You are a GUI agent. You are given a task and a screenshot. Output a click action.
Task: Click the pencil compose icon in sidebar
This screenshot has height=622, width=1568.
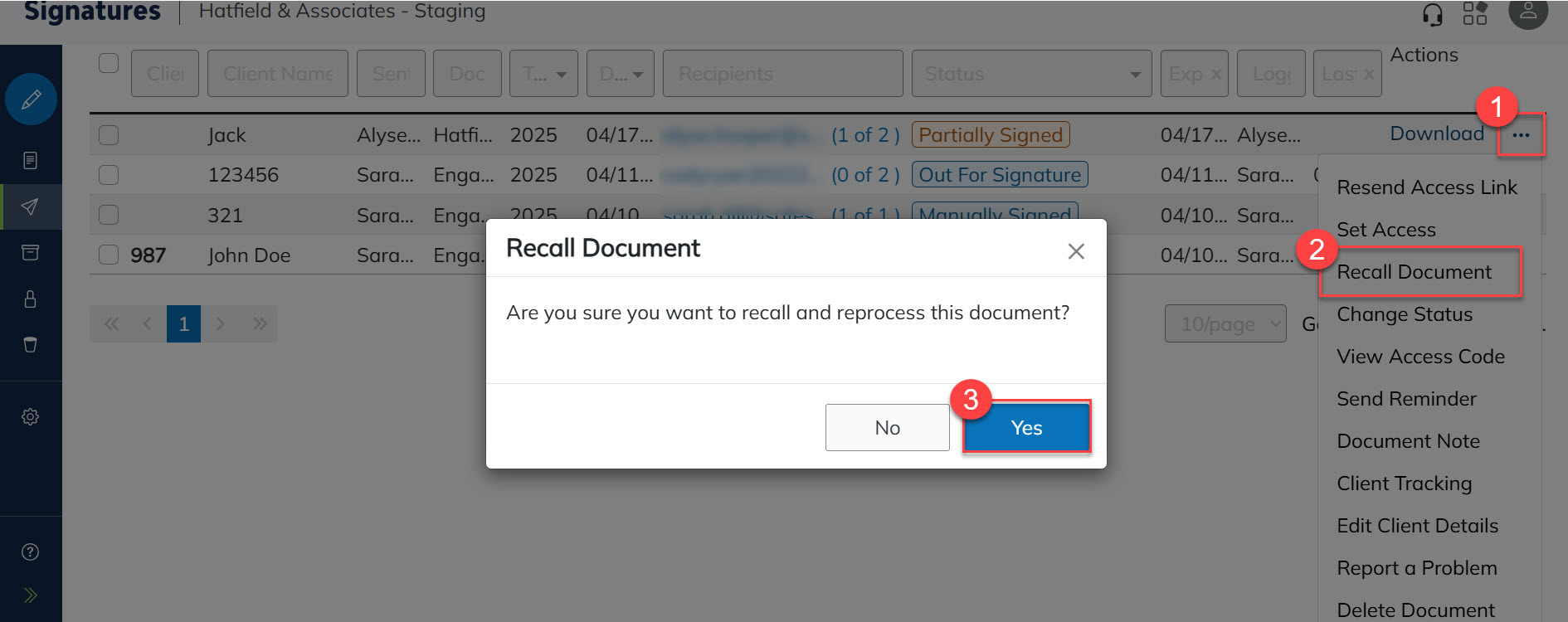(x=31, y=100)
